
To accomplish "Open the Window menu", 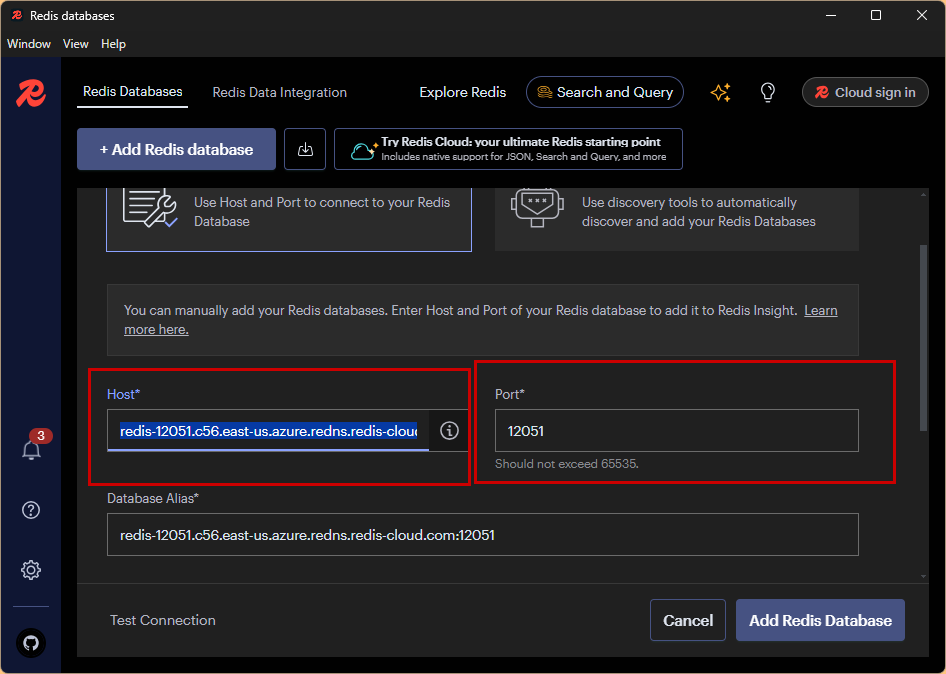I will pyautogui.click(x=29, y=44).
